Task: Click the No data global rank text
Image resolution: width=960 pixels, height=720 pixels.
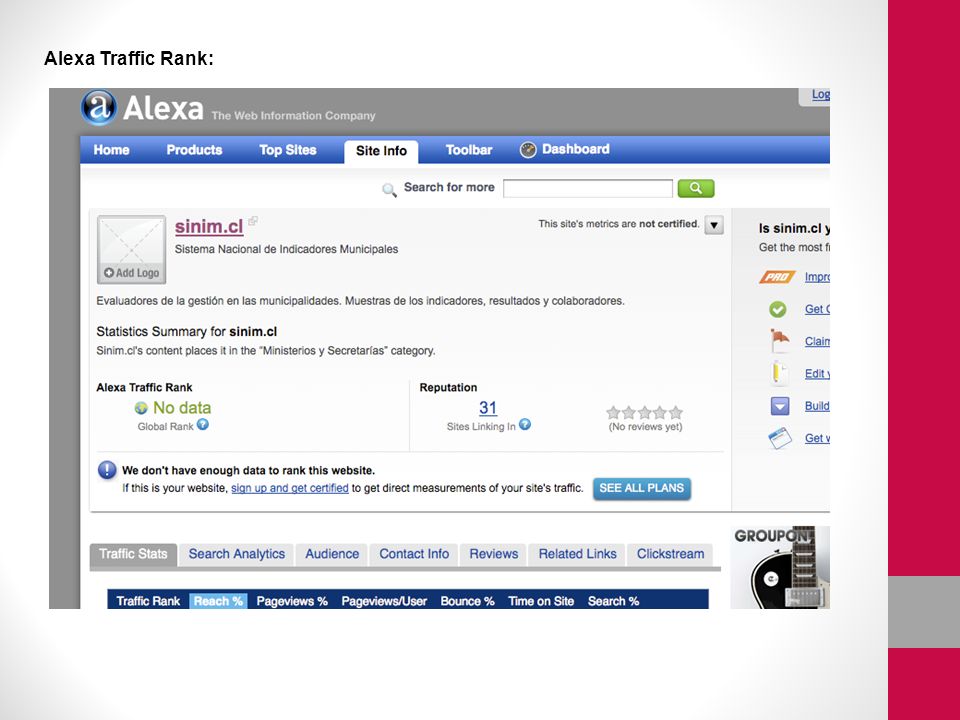Action: coord(182,408)
